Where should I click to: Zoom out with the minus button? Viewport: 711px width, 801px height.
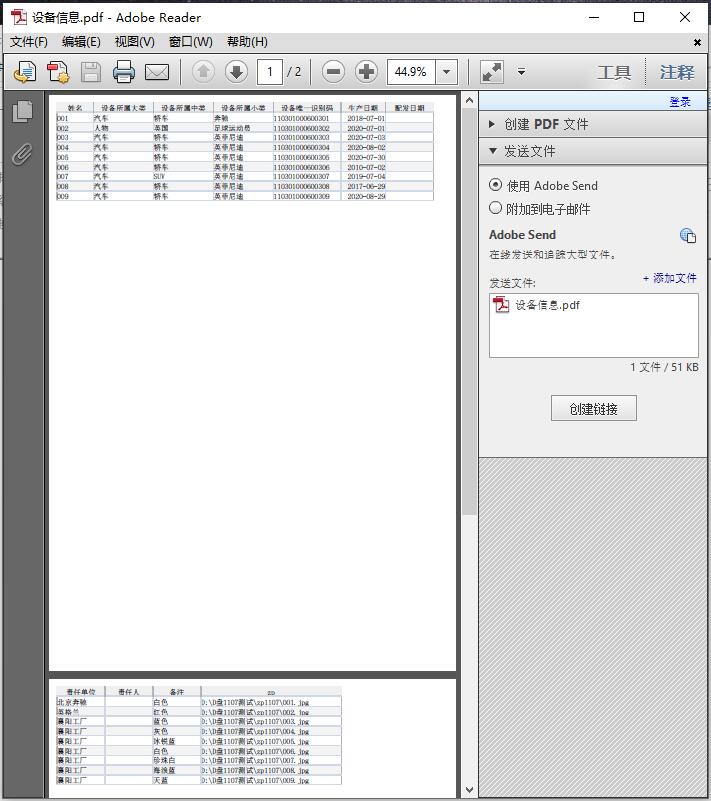[334, 72]
